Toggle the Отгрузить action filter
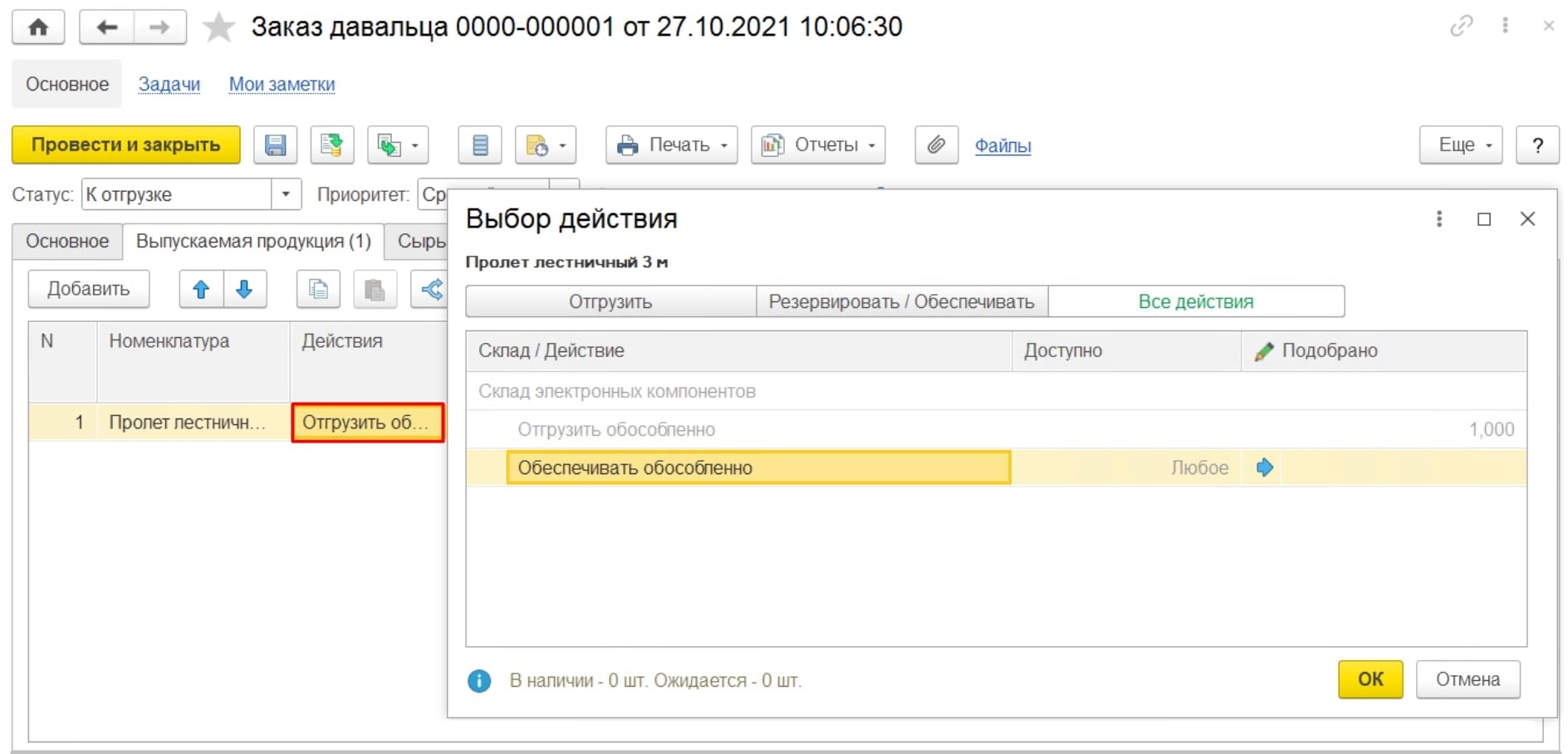Screen dimensions: 1568x754 pyautogui.click(x=610, y=301)
